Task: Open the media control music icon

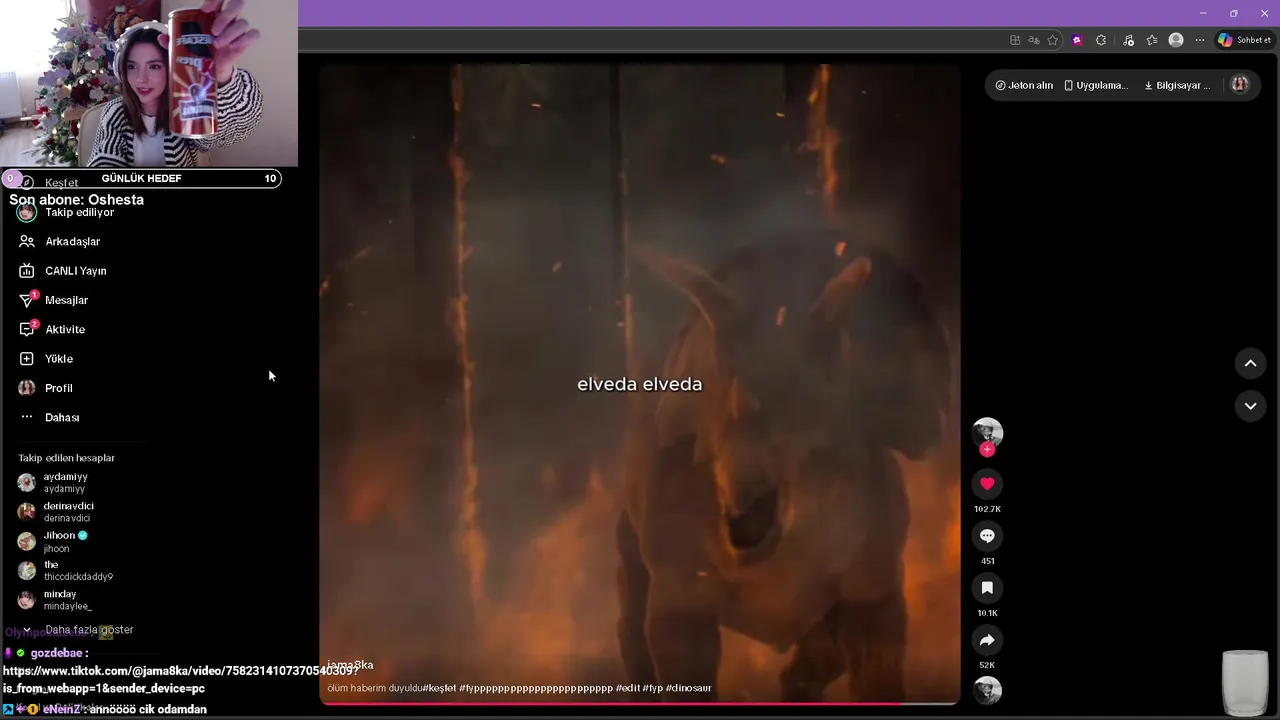Action: [1129, 40]
